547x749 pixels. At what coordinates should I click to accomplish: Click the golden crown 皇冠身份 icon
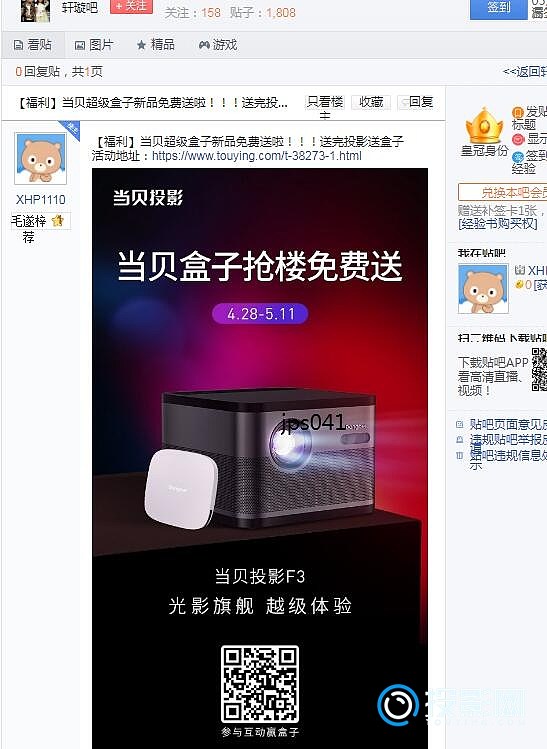click(x=484, y=126)
